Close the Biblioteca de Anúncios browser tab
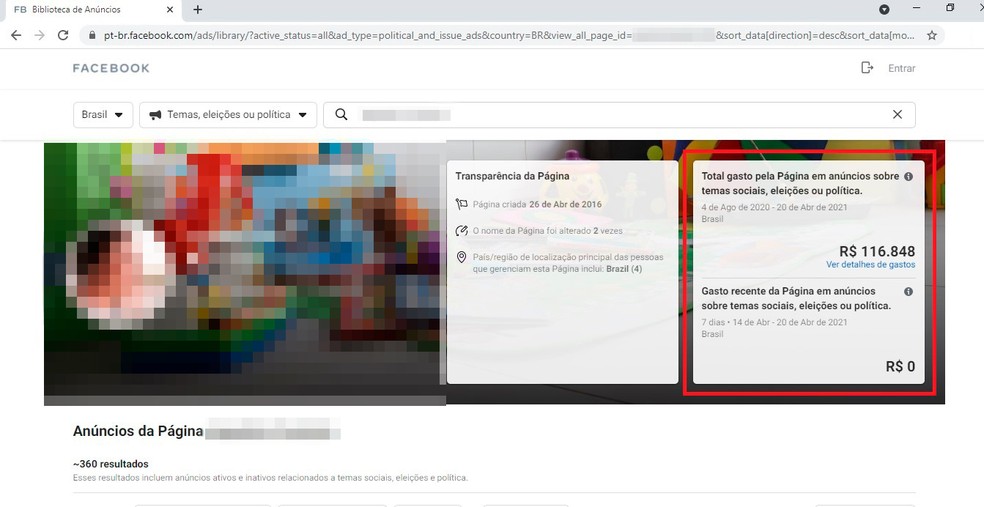Viewport: 984px width, 507px height. pyautogui.click(x=170, y=9)
